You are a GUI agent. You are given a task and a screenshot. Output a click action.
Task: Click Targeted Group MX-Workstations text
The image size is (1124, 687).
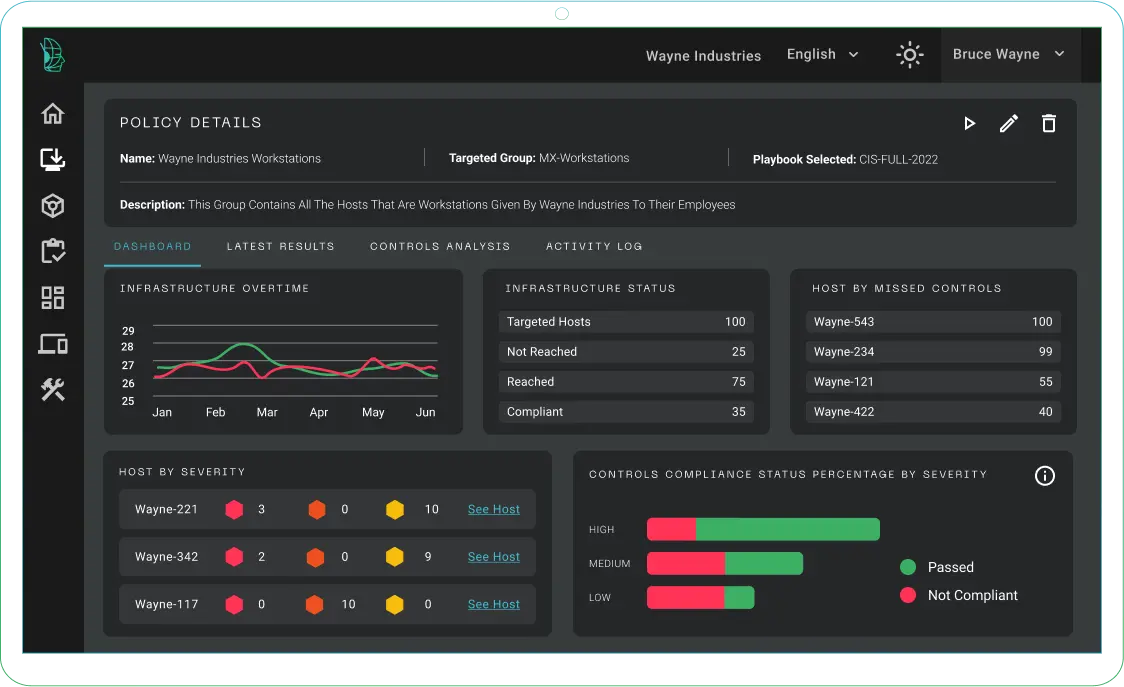coord(539,158)
